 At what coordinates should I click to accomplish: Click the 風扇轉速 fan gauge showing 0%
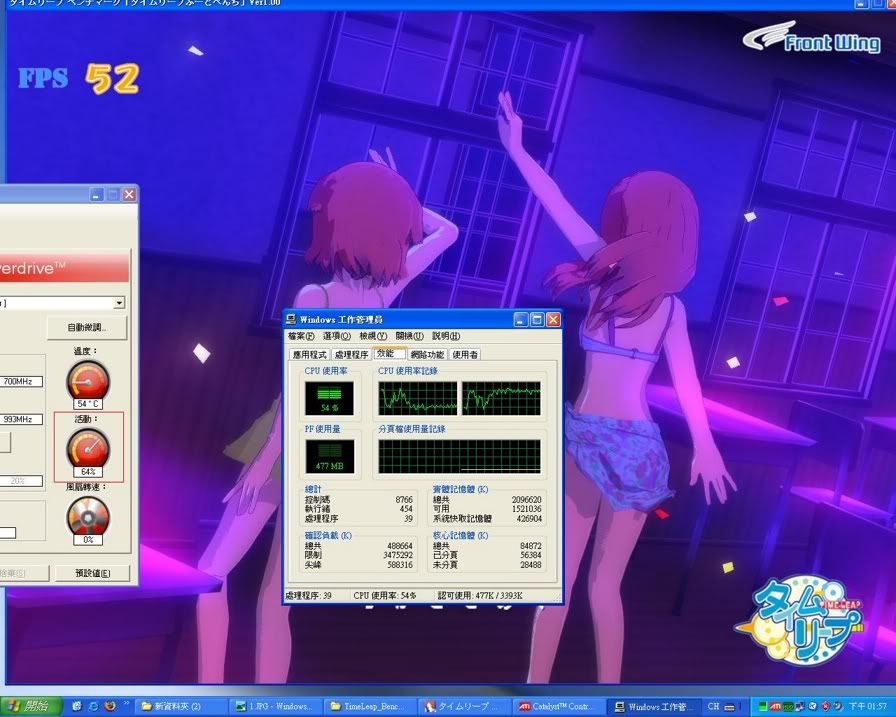click(x=88, y=520)
